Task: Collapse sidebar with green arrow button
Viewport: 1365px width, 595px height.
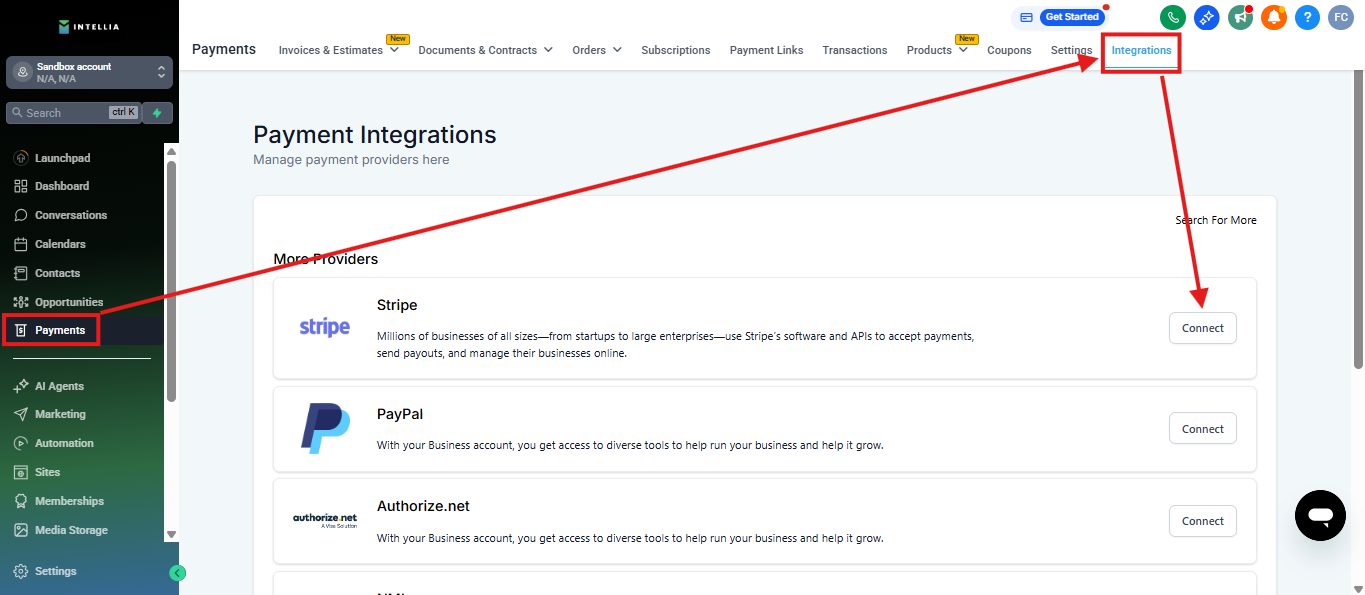Action: pos(177,573)
